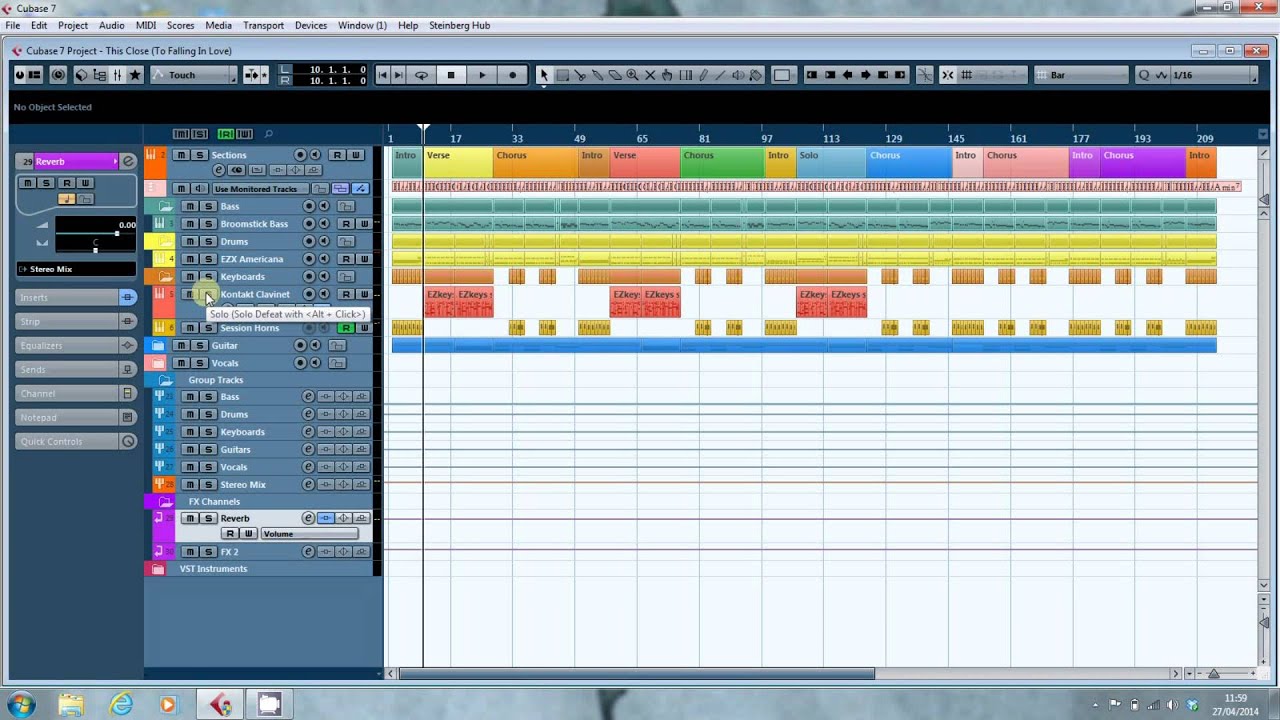Go to next marker in transport
1280x720 pixels.
399,75
